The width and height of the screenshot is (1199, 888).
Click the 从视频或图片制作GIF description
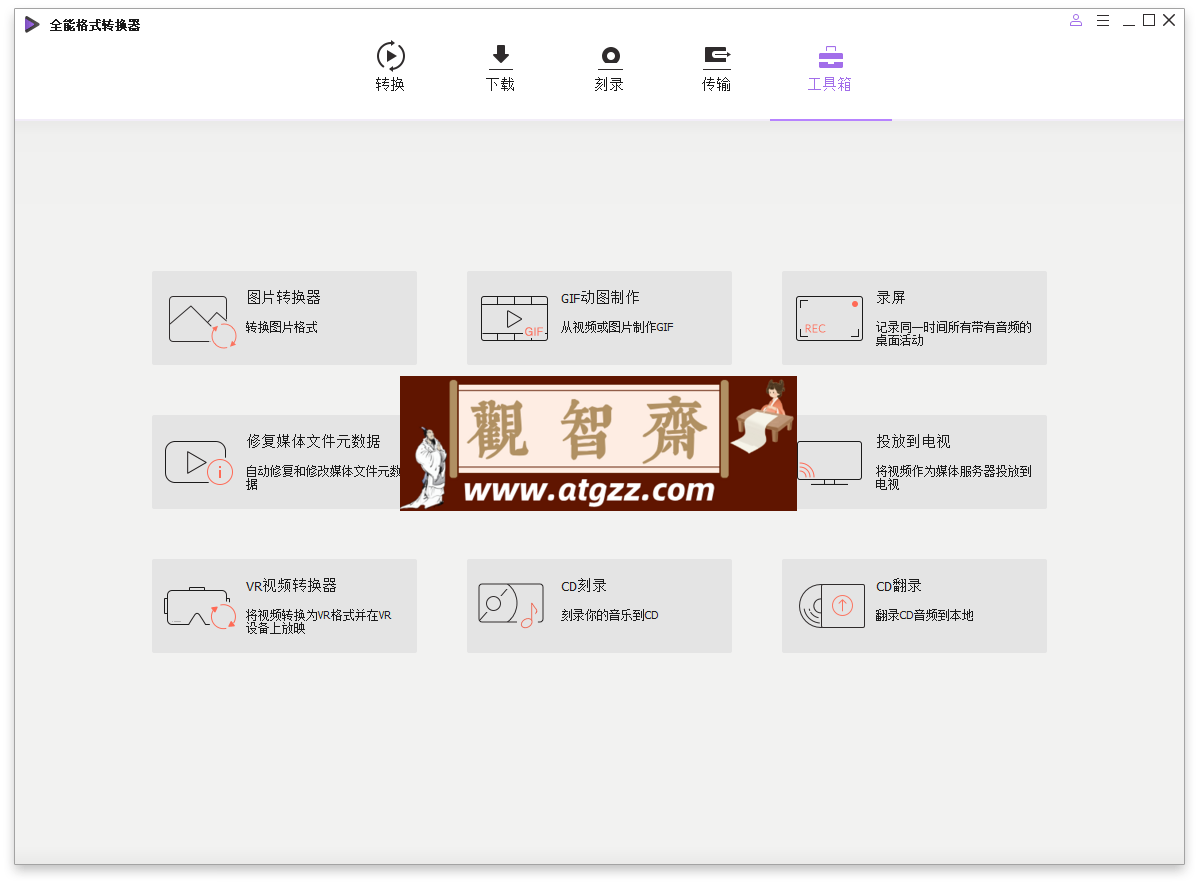click(617, 327)
